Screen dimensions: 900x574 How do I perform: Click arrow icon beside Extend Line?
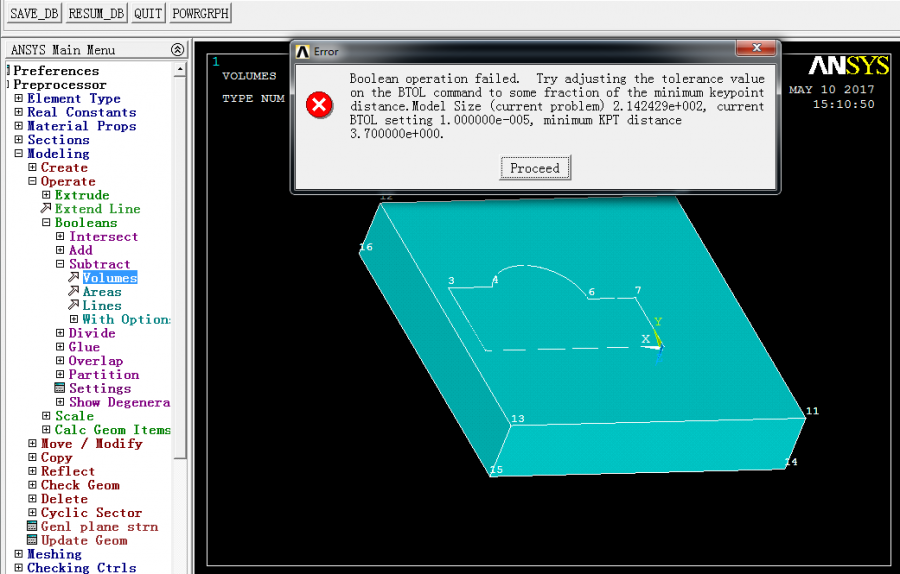coord(46,208)
